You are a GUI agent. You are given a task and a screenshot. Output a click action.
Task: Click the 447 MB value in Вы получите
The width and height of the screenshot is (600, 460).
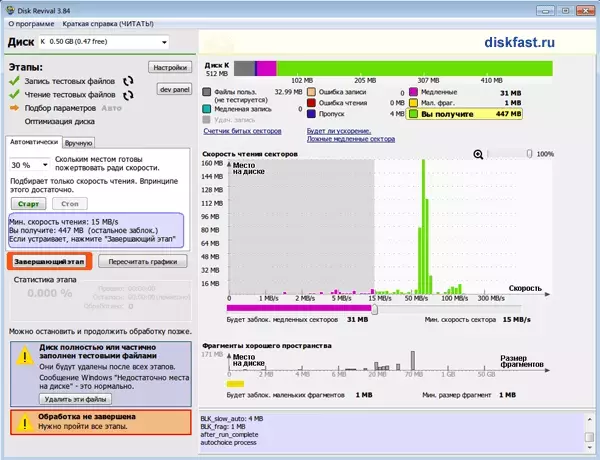pos(508,114)
